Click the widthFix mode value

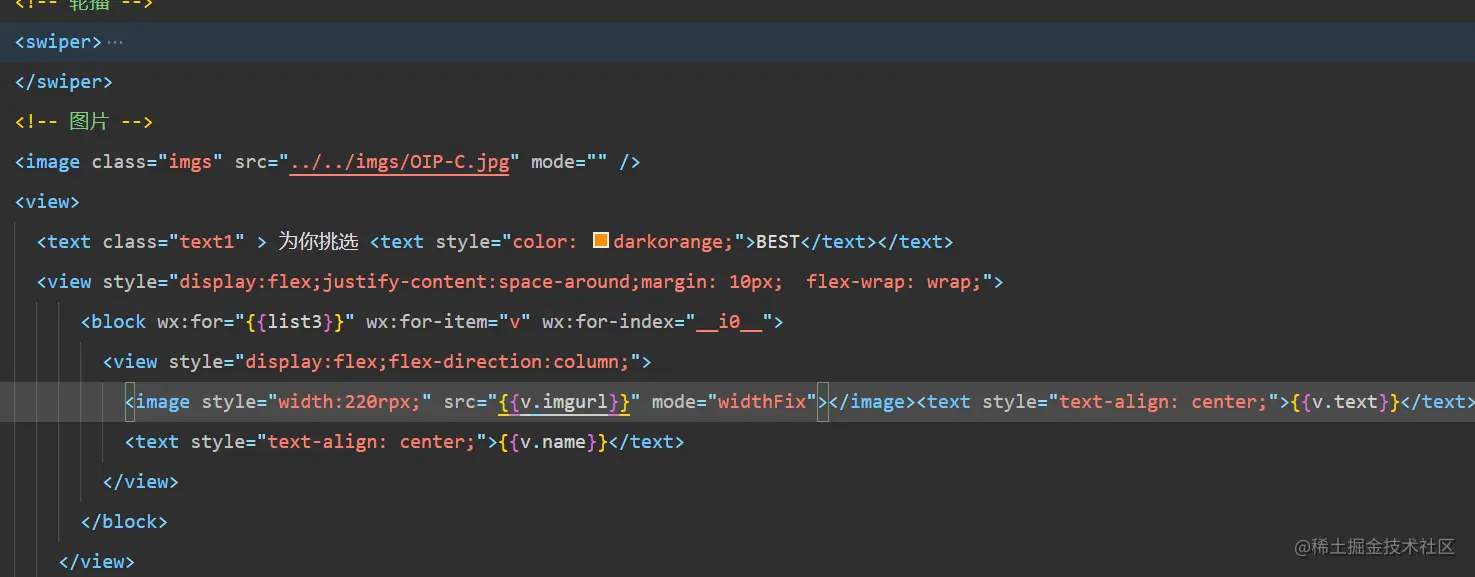click(762, 402)
